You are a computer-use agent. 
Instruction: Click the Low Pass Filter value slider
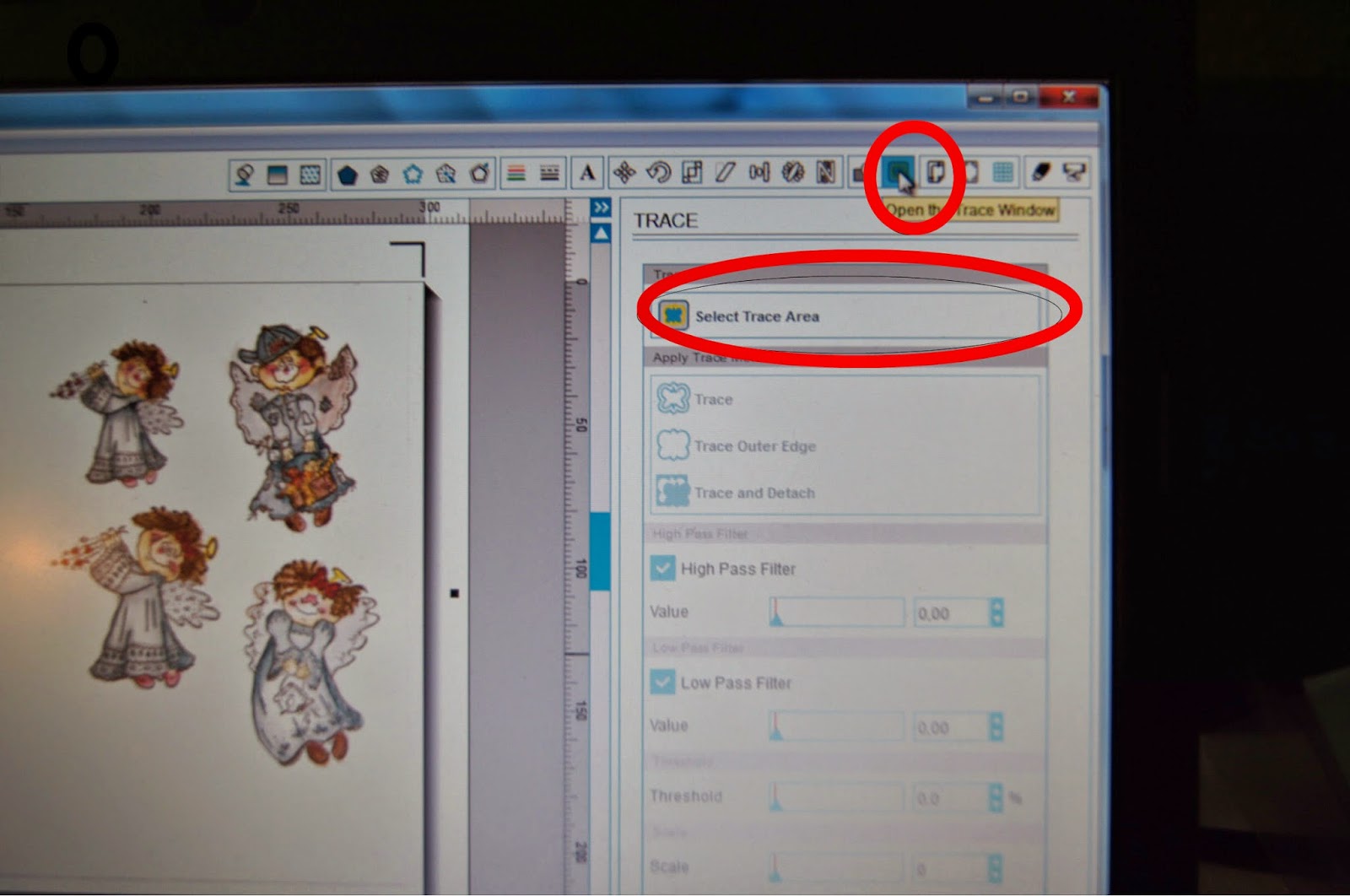tap(837, 726)
